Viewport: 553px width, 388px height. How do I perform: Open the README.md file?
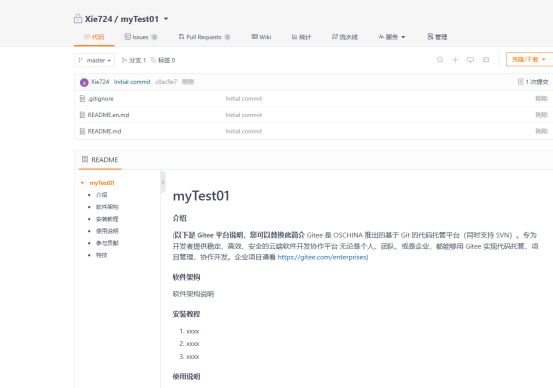coord(104,131)
